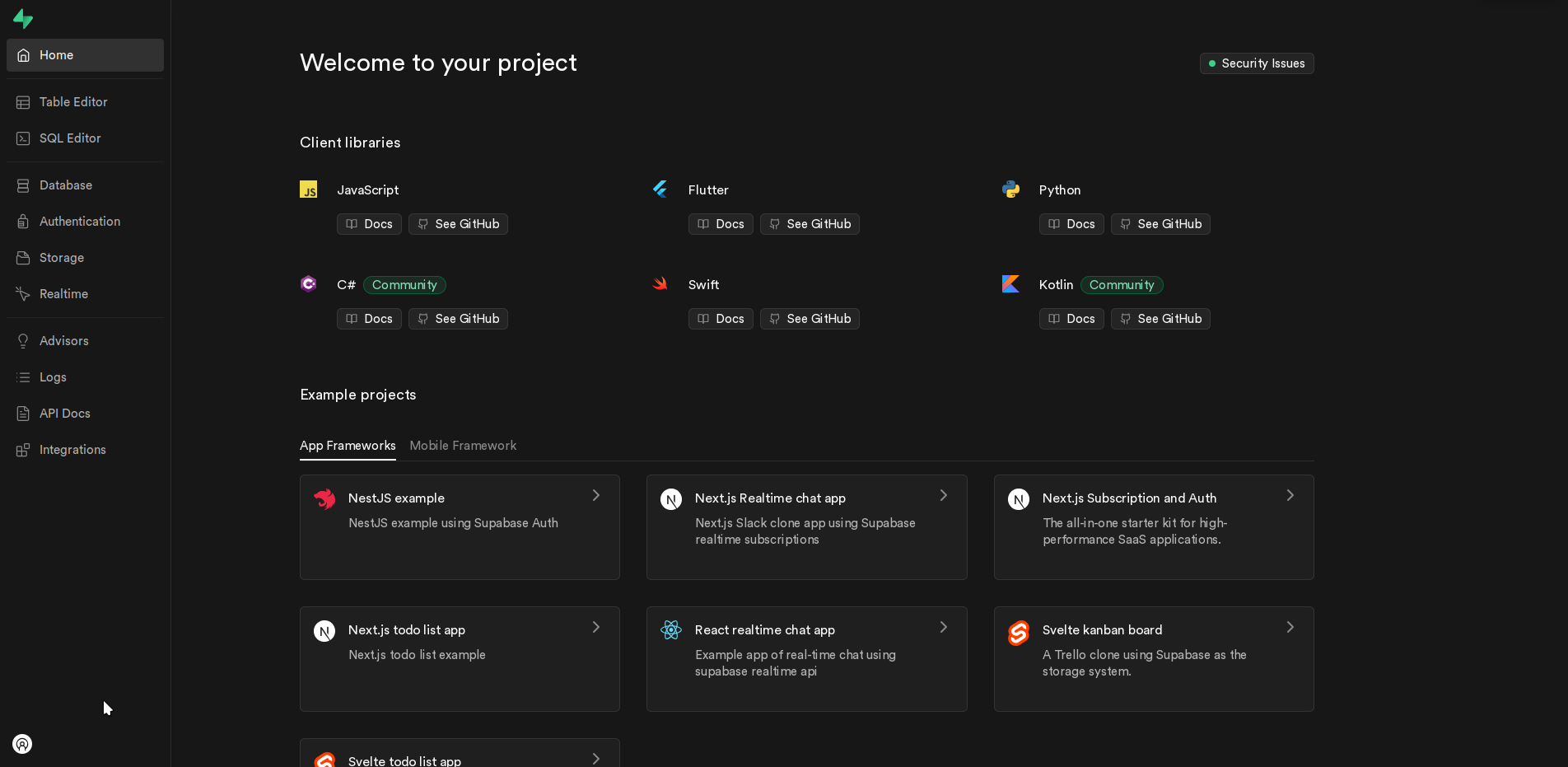Viewport: 1568px width, 767px height.
Task: Expand the Svelte kanban board card
Action: 1290,627
